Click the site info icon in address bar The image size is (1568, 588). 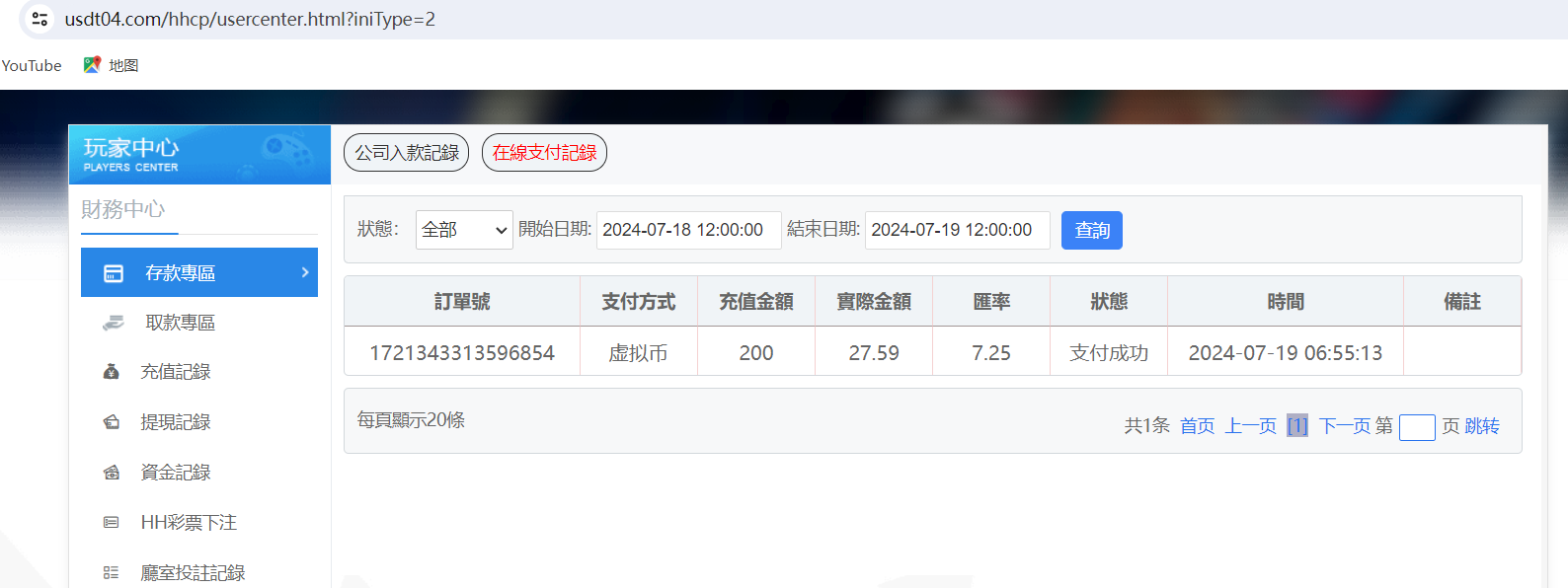click(x=39, y=19)
